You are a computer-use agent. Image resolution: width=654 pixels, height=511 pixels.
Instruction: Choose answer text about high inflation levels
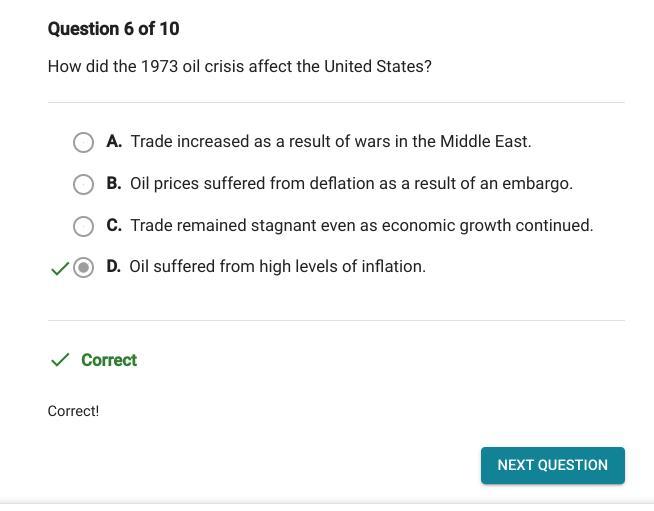tap(277, 267)
